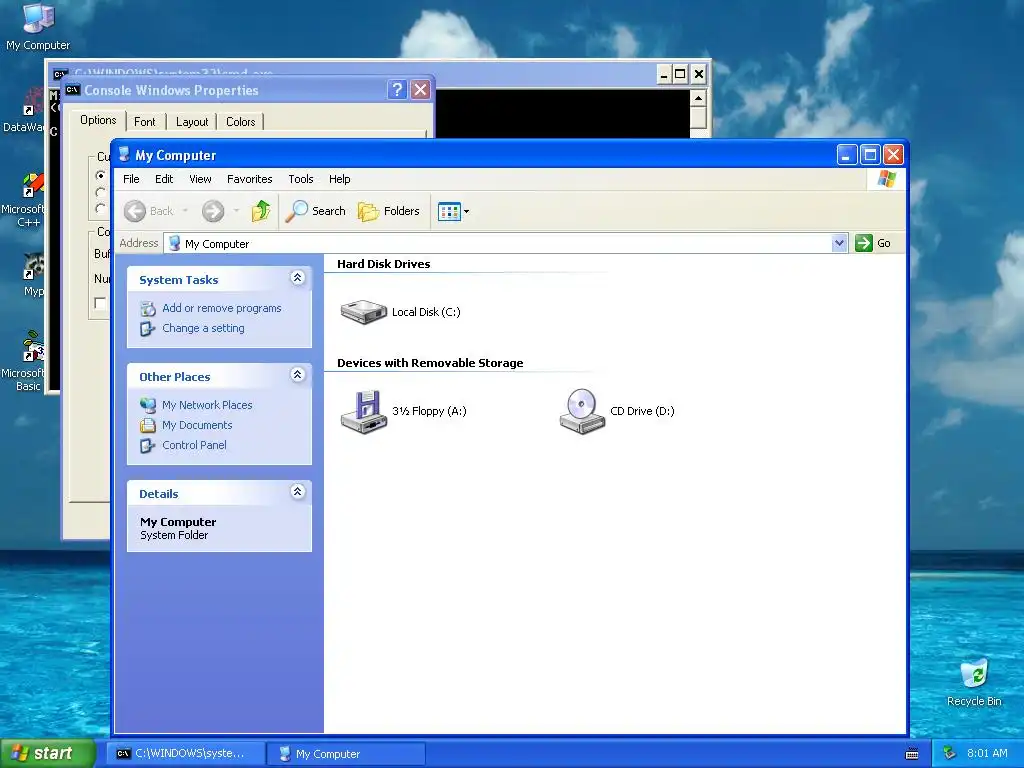Screen dimensions: 1024x768
Task: Collapse the System Tasks panel
Action: 297,278
